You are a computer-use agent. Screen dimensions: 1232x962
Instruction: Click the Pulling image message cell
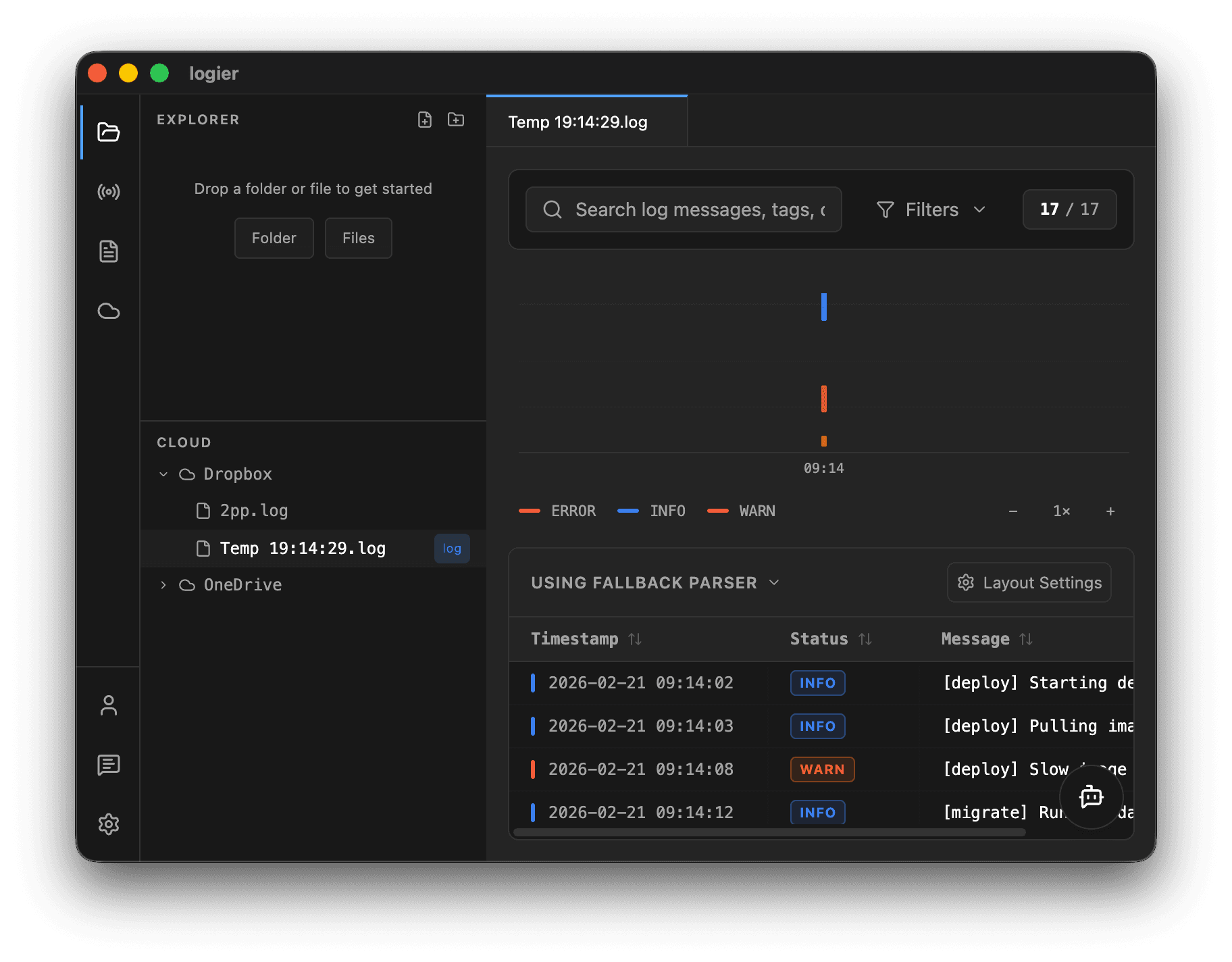pos(1037,726)
